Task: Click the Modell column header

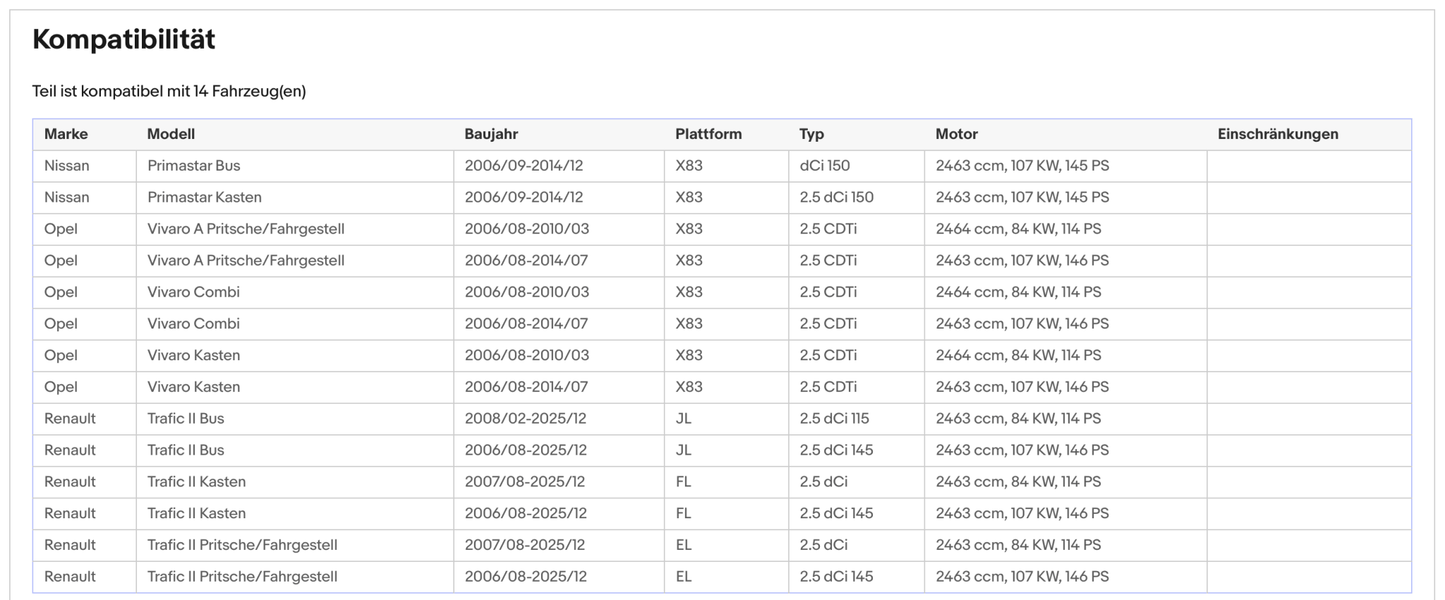Action: [x=171, y=134]
